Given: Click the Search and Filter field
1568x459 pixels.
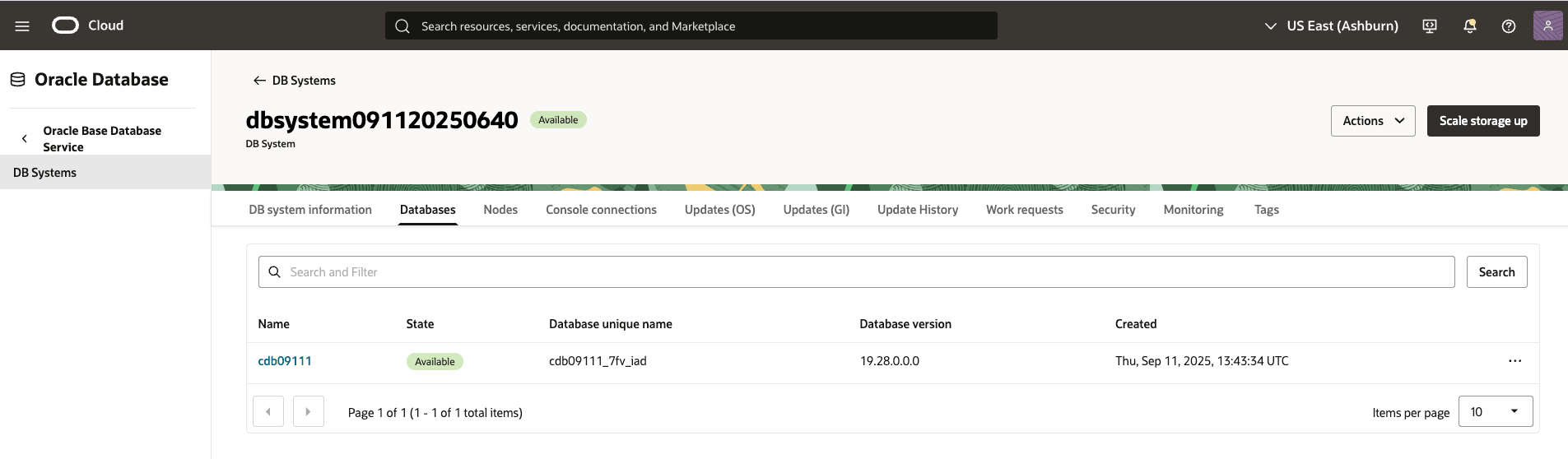Looking at the screenshot, I should [856, 272].
